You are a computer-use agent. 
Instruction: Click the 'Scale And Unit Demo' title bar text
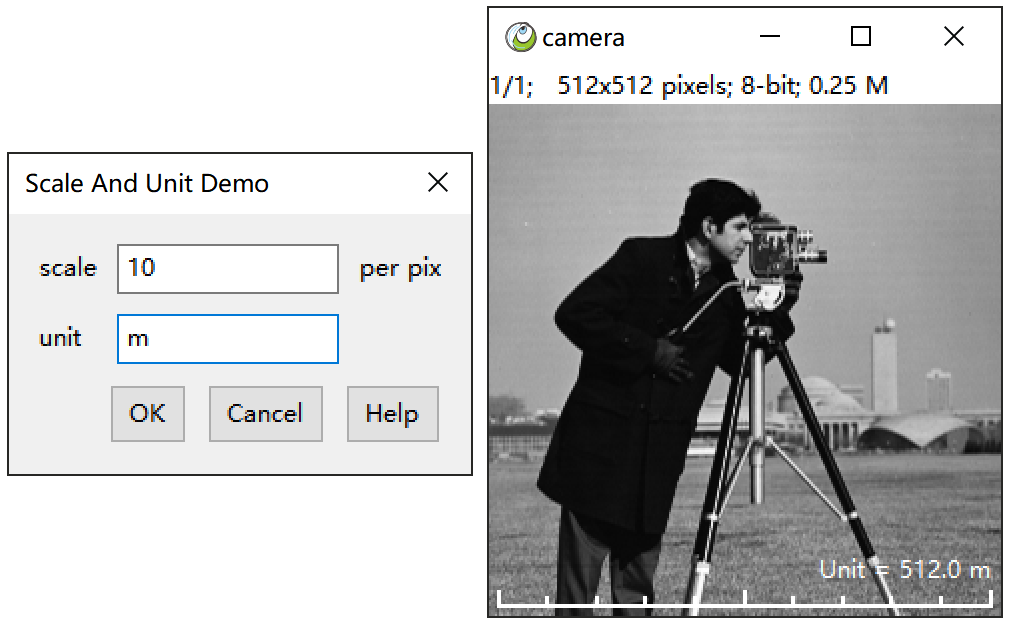pyautogui.click(x=147, y=184)
